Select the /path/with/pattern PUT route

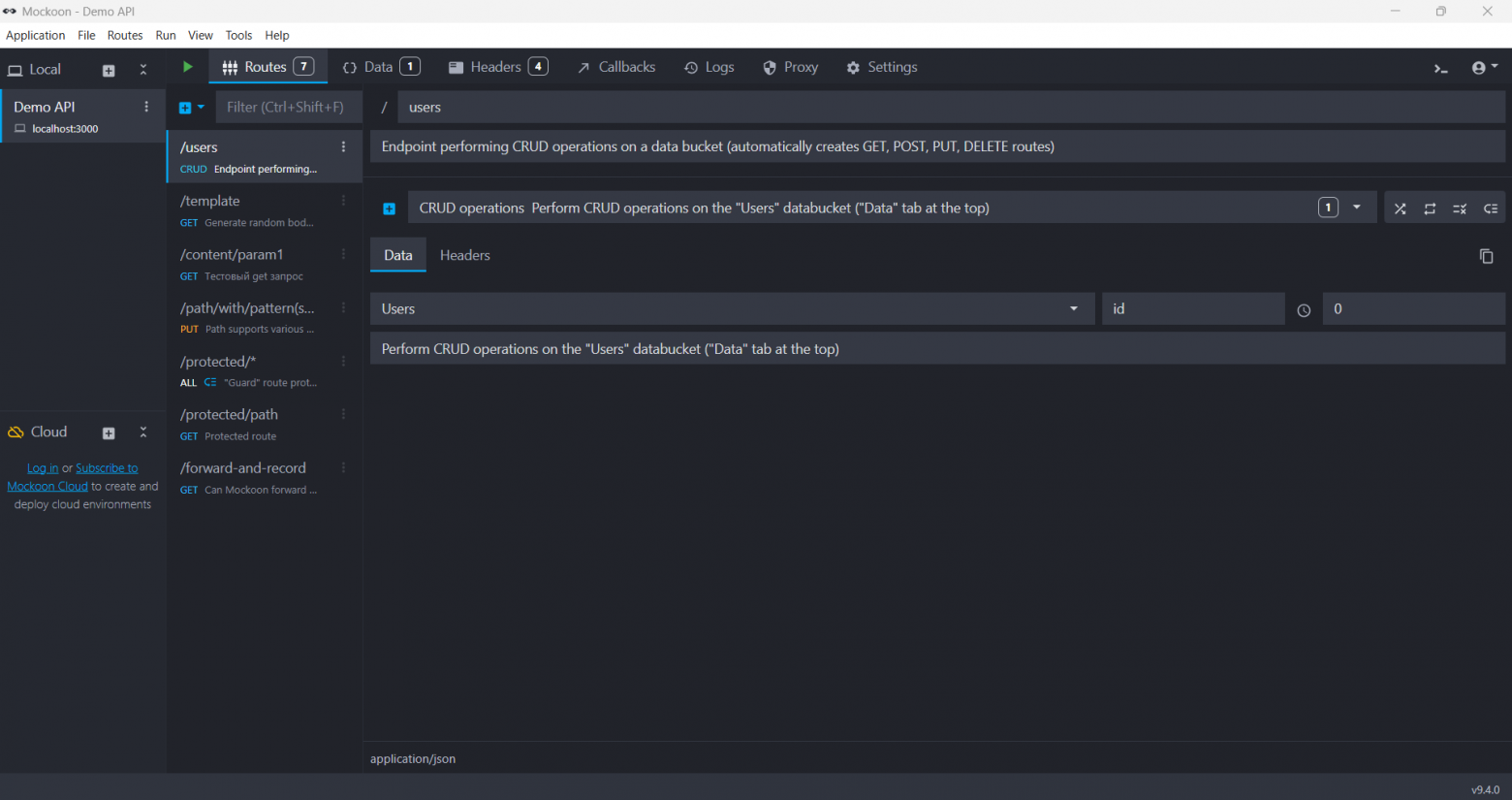click(x=265, y=317)
